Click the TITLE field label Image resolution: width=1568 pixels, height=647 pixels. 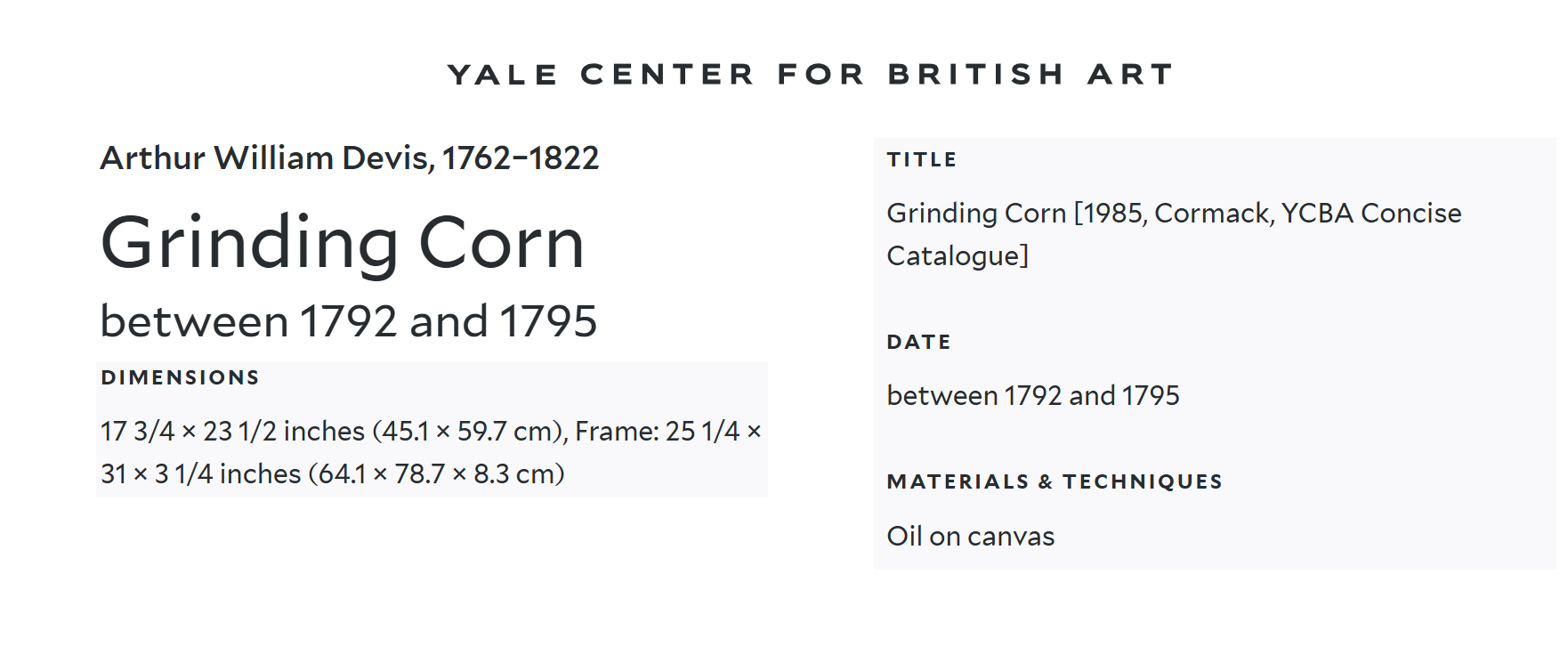pos(921,160)
